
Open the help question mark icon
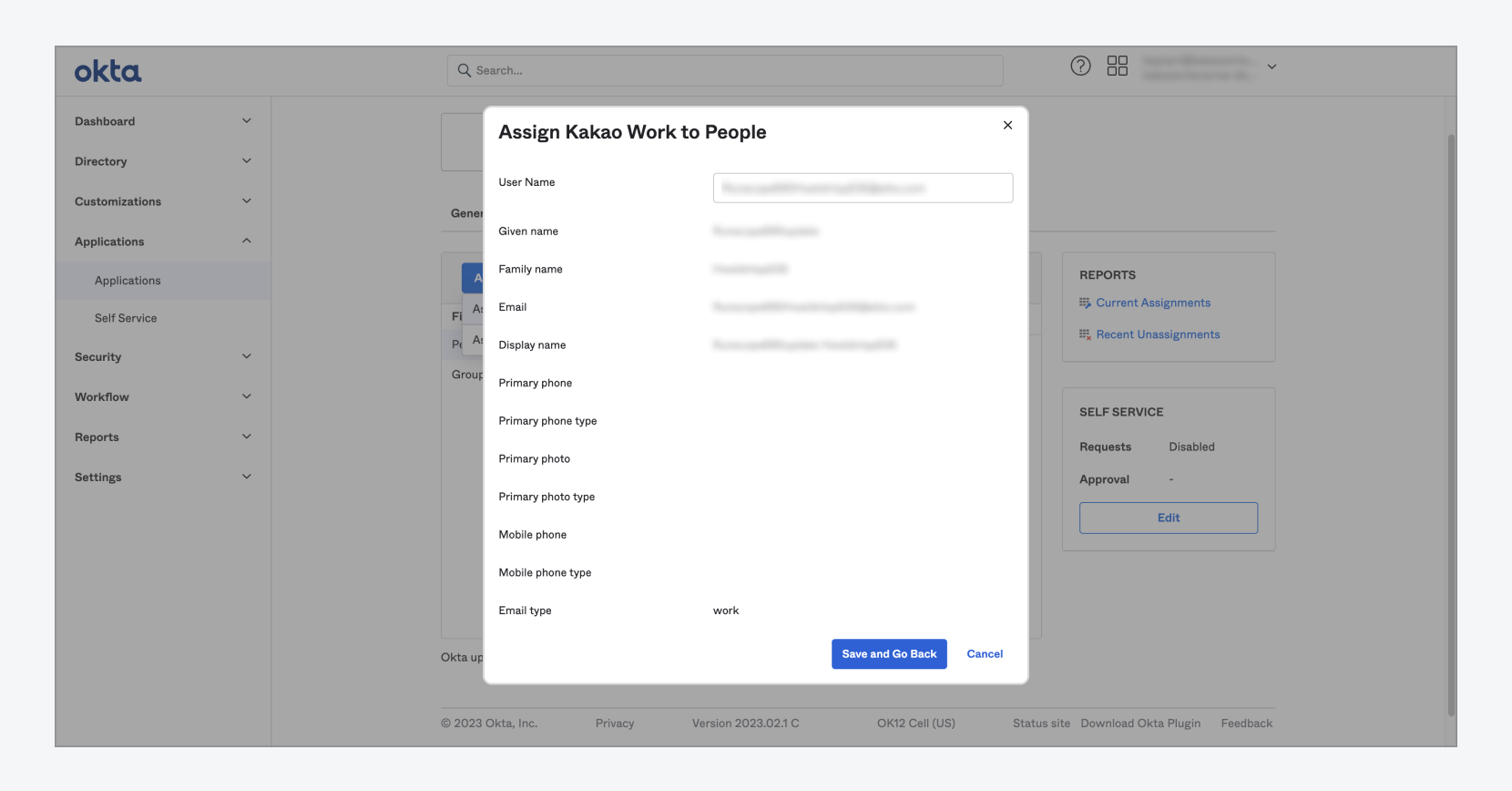[x=1080, y=66]
